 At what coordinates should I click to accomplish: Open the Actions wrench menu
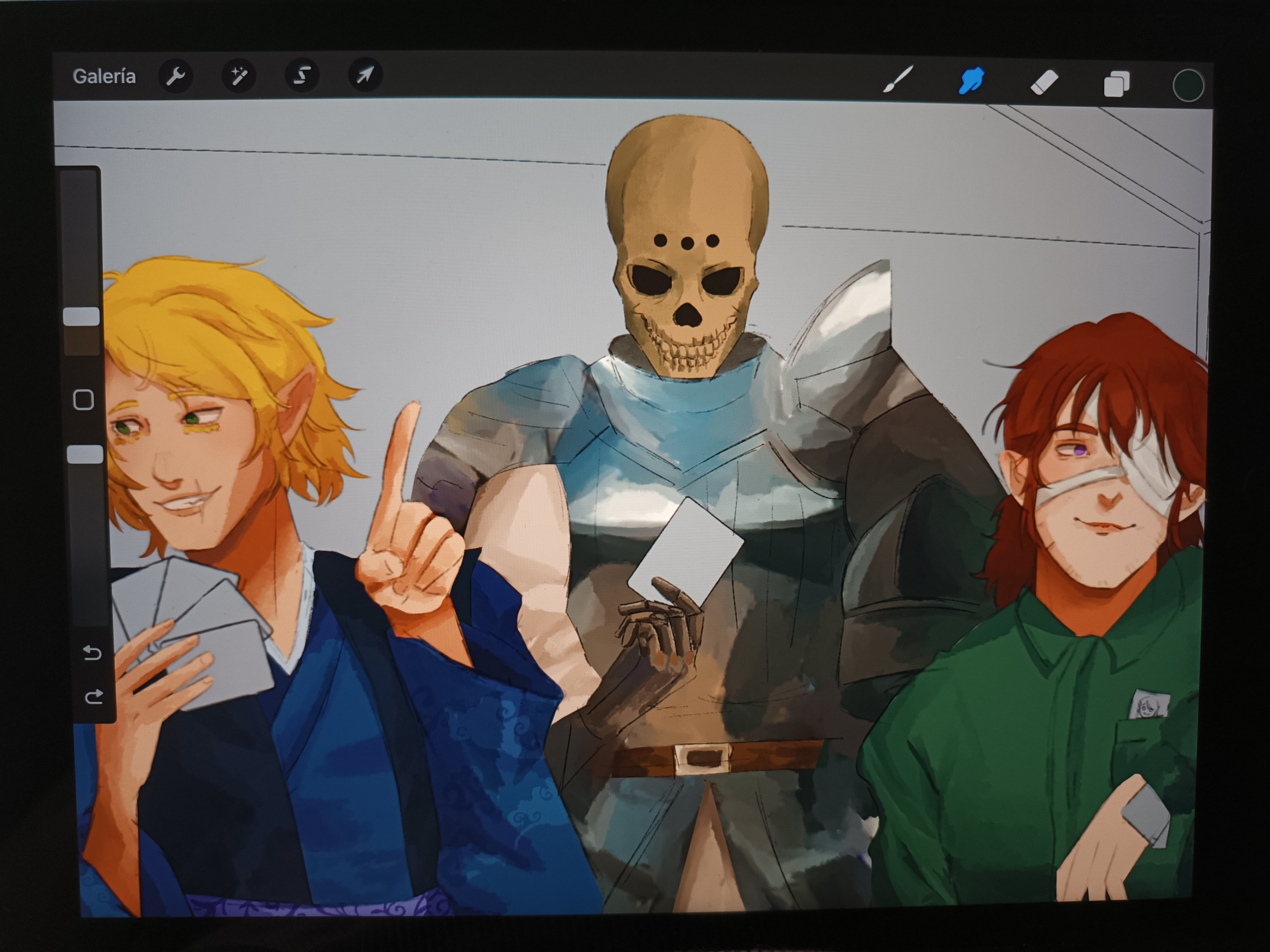(175, 76)
